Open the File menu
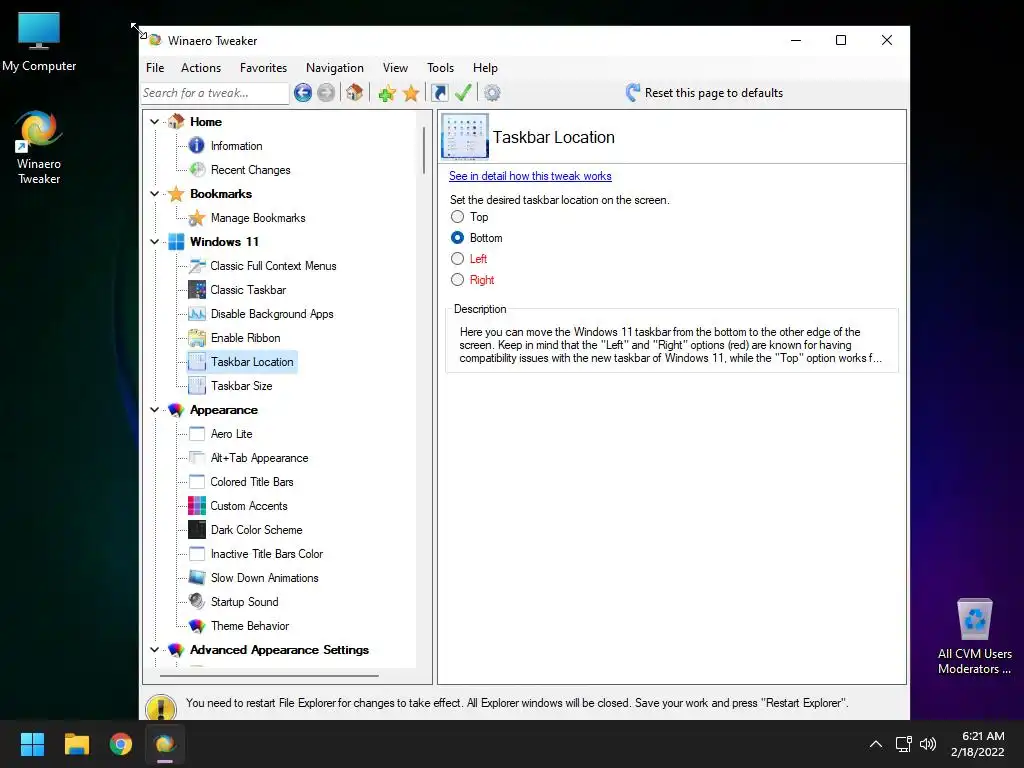The image size is (1024, 768). (x=155, y=68)
